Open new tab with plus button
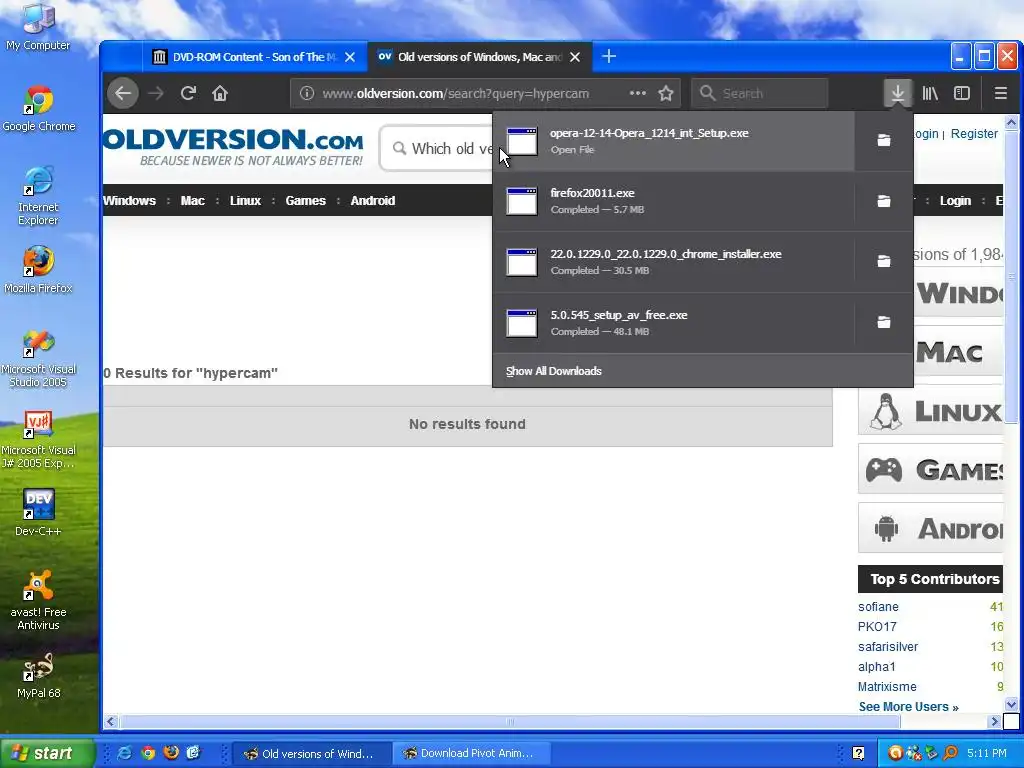This screenshot has height=768, width=1024. point(609,57)
